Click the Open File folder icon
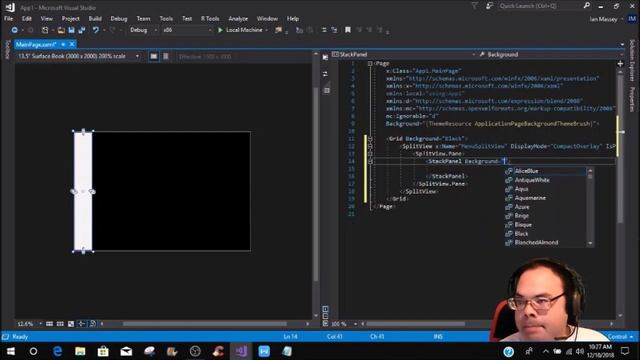This screenshot has height=360, width=640. pyautogui.click(x=61, y=30)
